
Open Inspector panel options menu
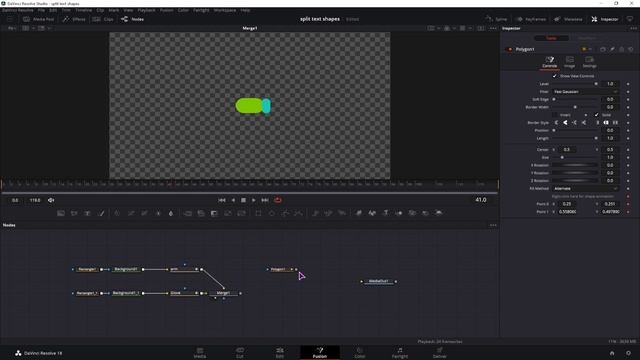pos(633,28)
